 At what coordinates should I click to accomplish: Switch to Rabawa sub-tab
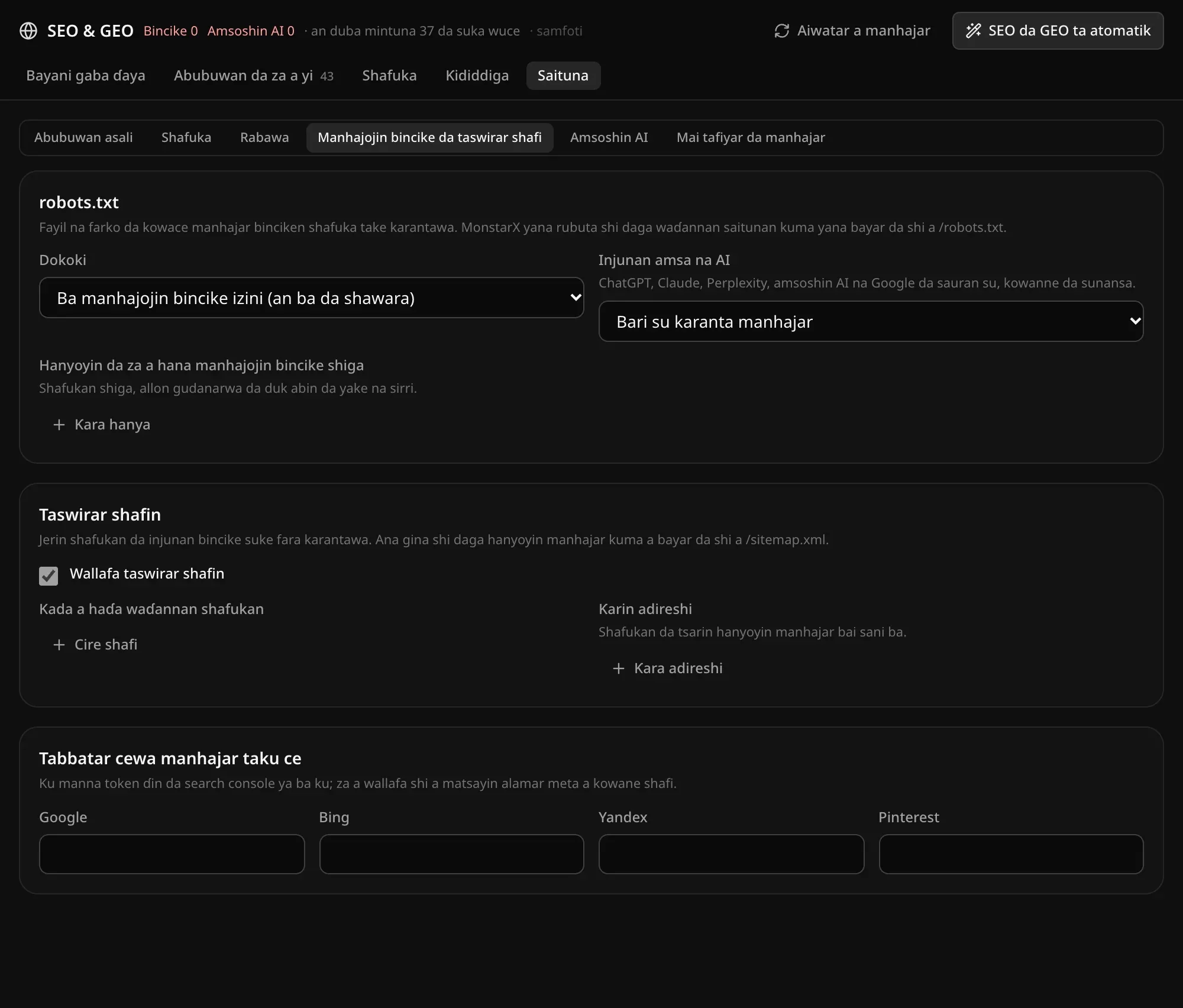point(264,138)
